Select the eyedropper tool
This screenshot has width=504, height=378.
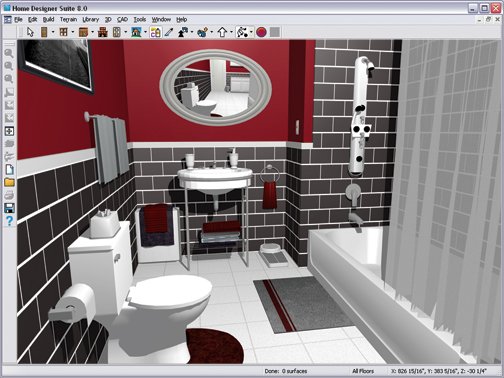click(x=169, y=32)
